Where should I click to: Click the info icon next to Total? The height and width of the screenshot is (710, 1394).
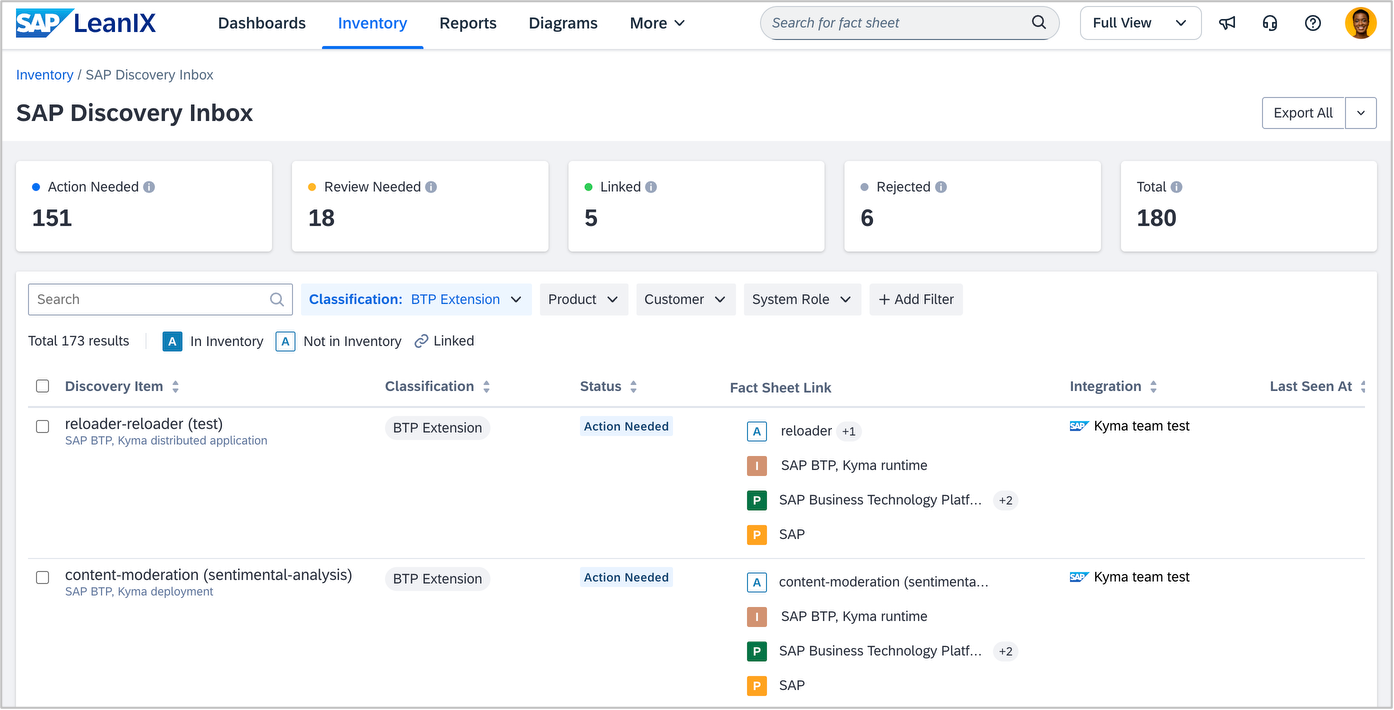pyautogui.click(x=1176, y=187)
